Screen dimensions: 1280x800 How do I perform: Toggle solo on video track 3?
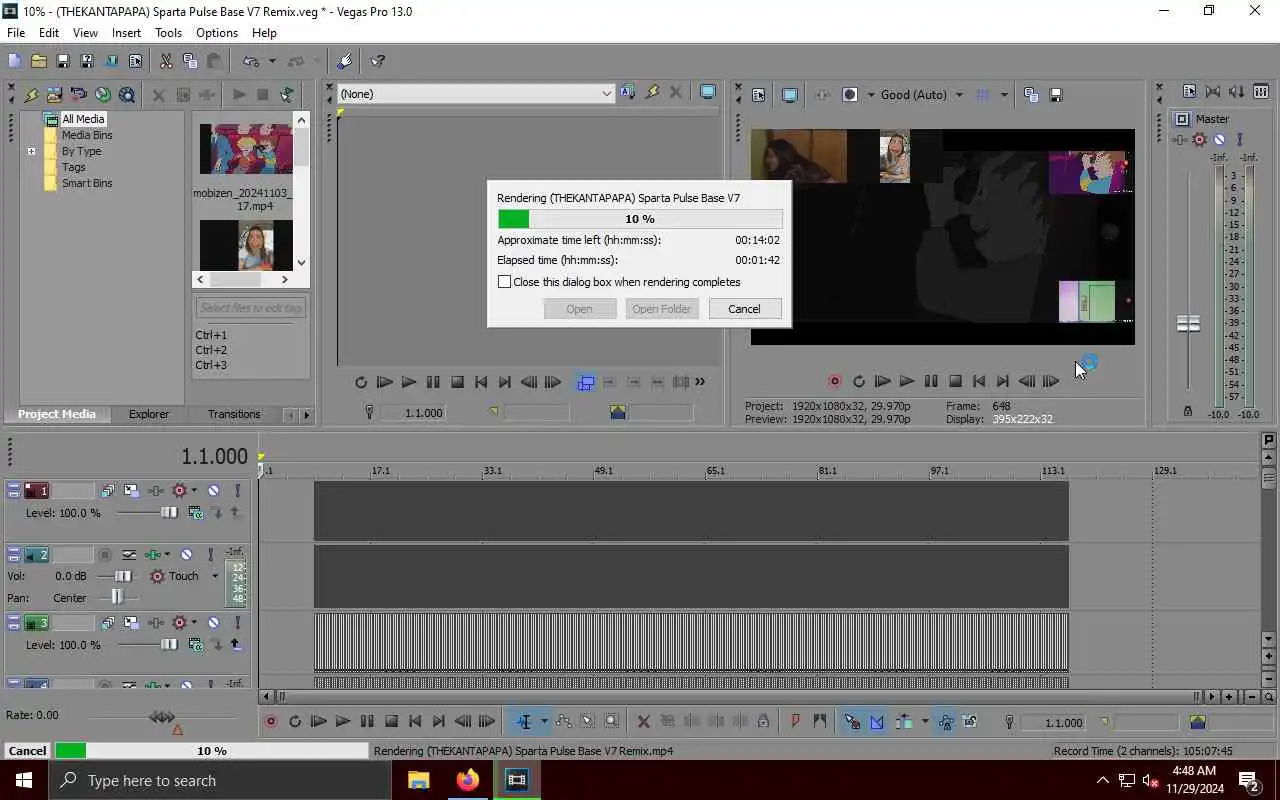point(237,623)
